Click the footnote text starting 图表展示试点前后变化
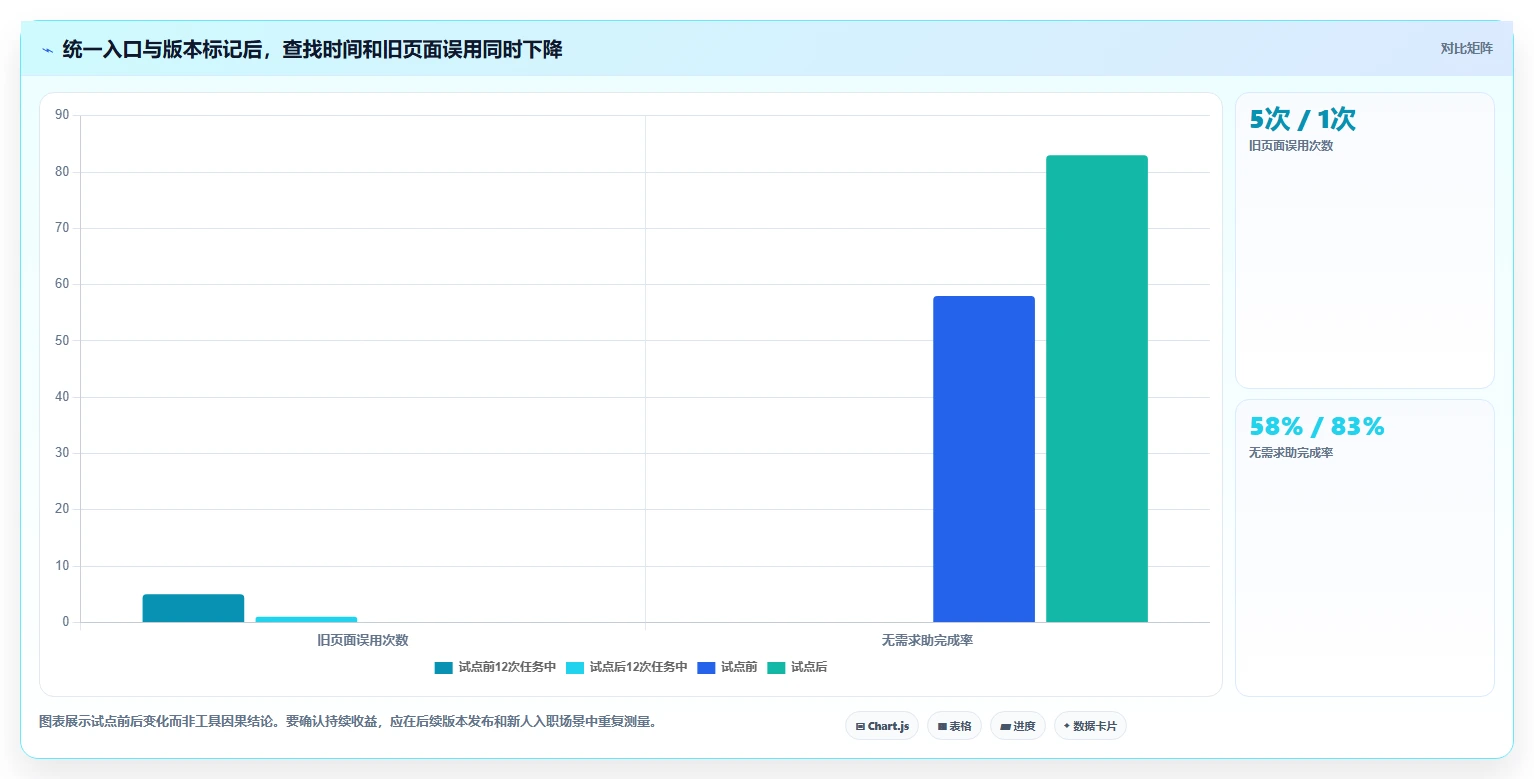Image resolution: width=1534 pixels, height=779 pixels. [349, 721]
